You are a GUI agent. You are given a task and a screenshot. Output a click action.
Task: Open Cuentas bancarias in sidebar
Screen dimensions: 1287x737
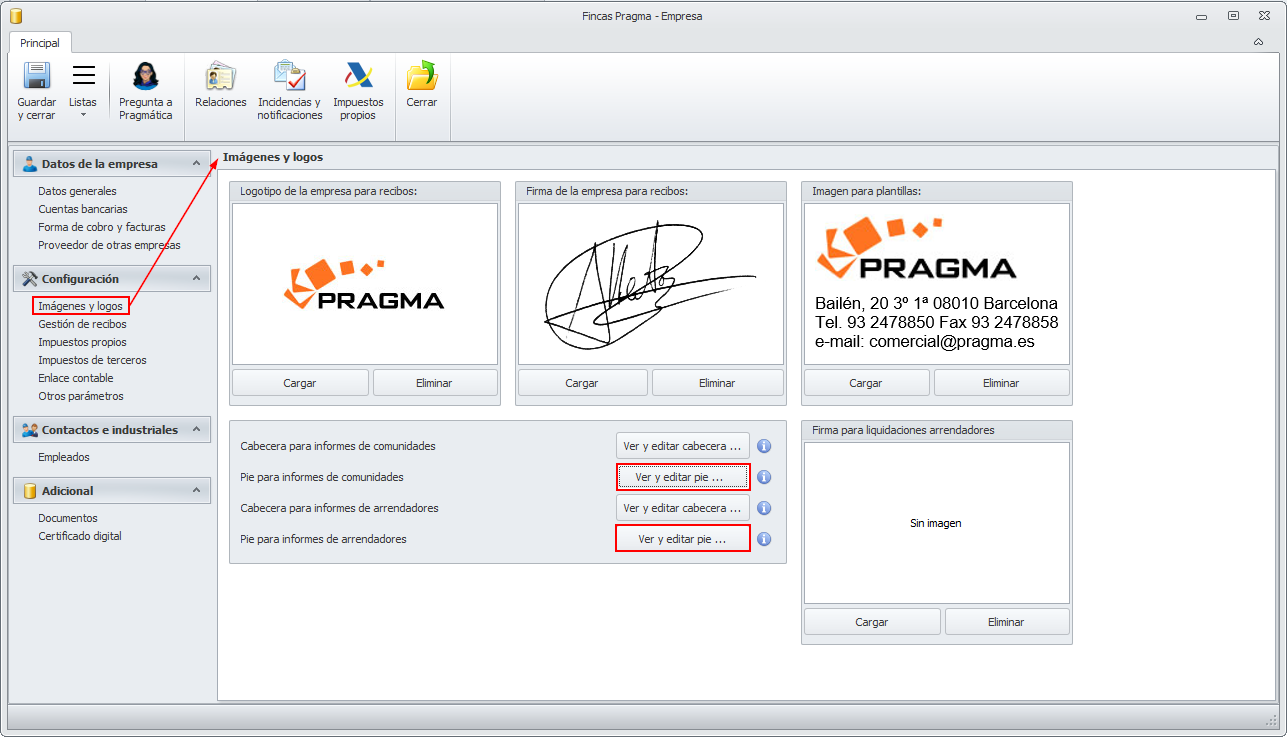point(83,209)
